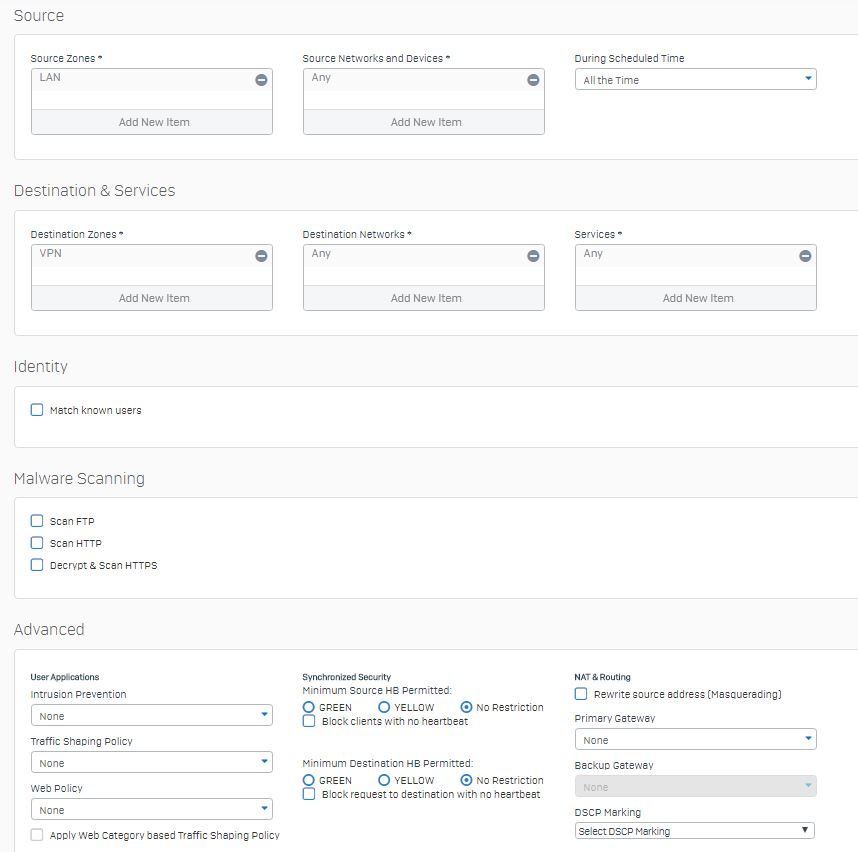Image resolution: width=858 pixels, height=852 pixels.
Task: Tick Rewrite source address (Masquerading)
Action: [x=581, y=694]
